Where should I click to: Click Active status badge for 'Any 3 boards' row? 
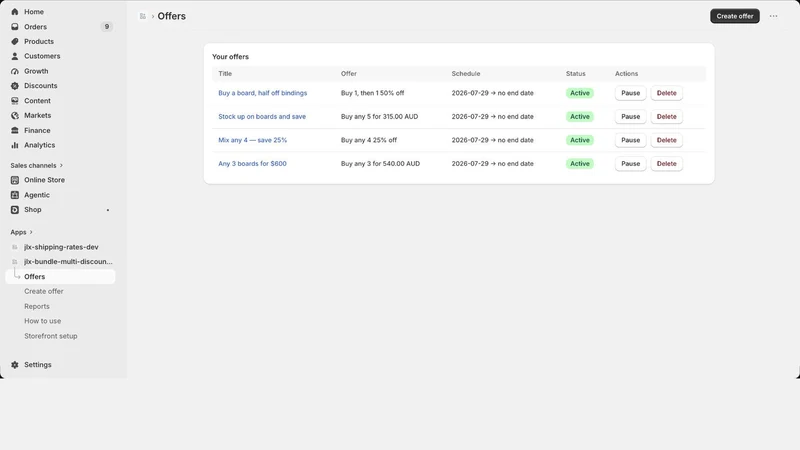580,163
